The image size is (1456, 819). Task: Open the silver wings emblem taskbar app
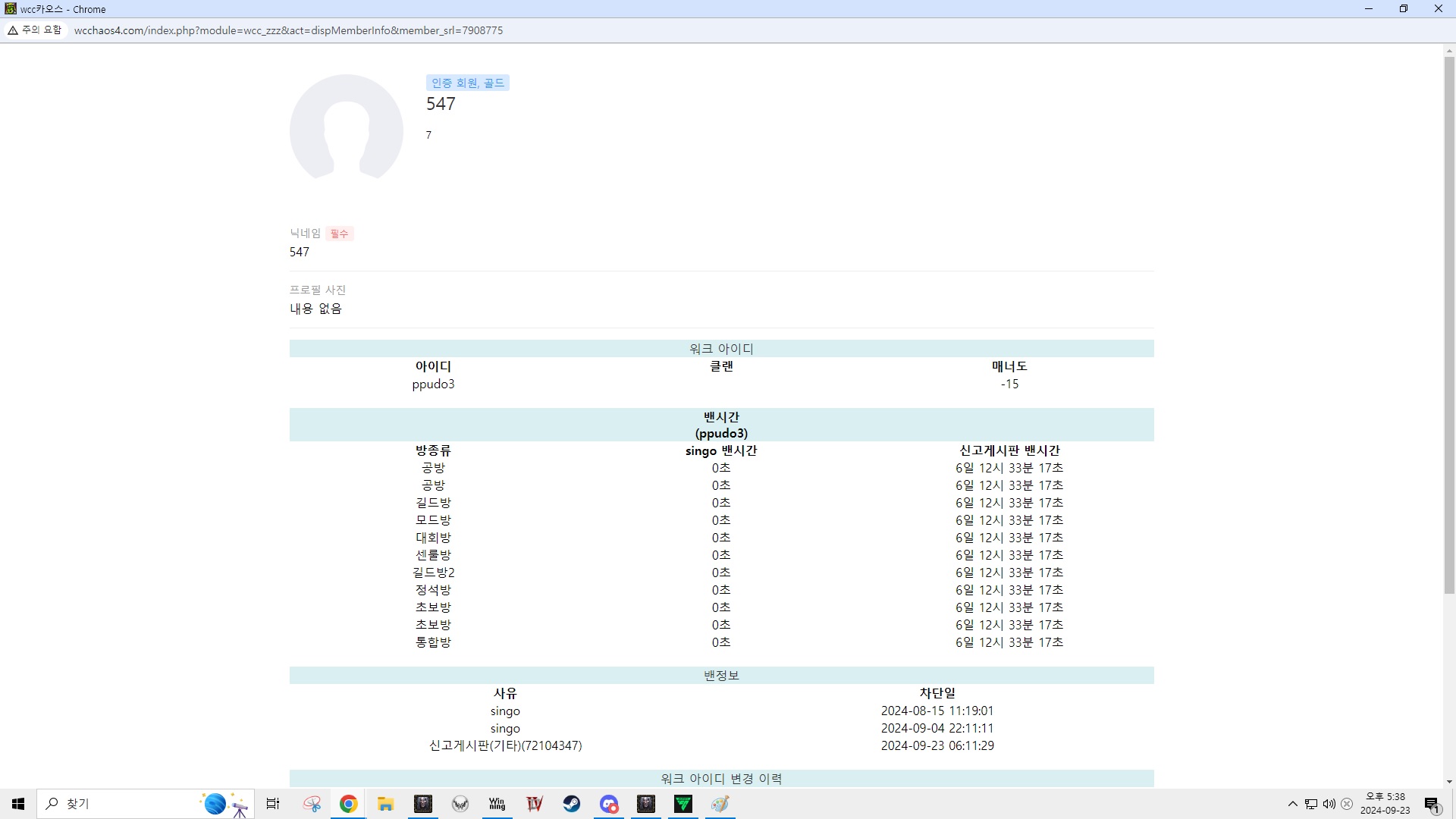pos(460,804)
